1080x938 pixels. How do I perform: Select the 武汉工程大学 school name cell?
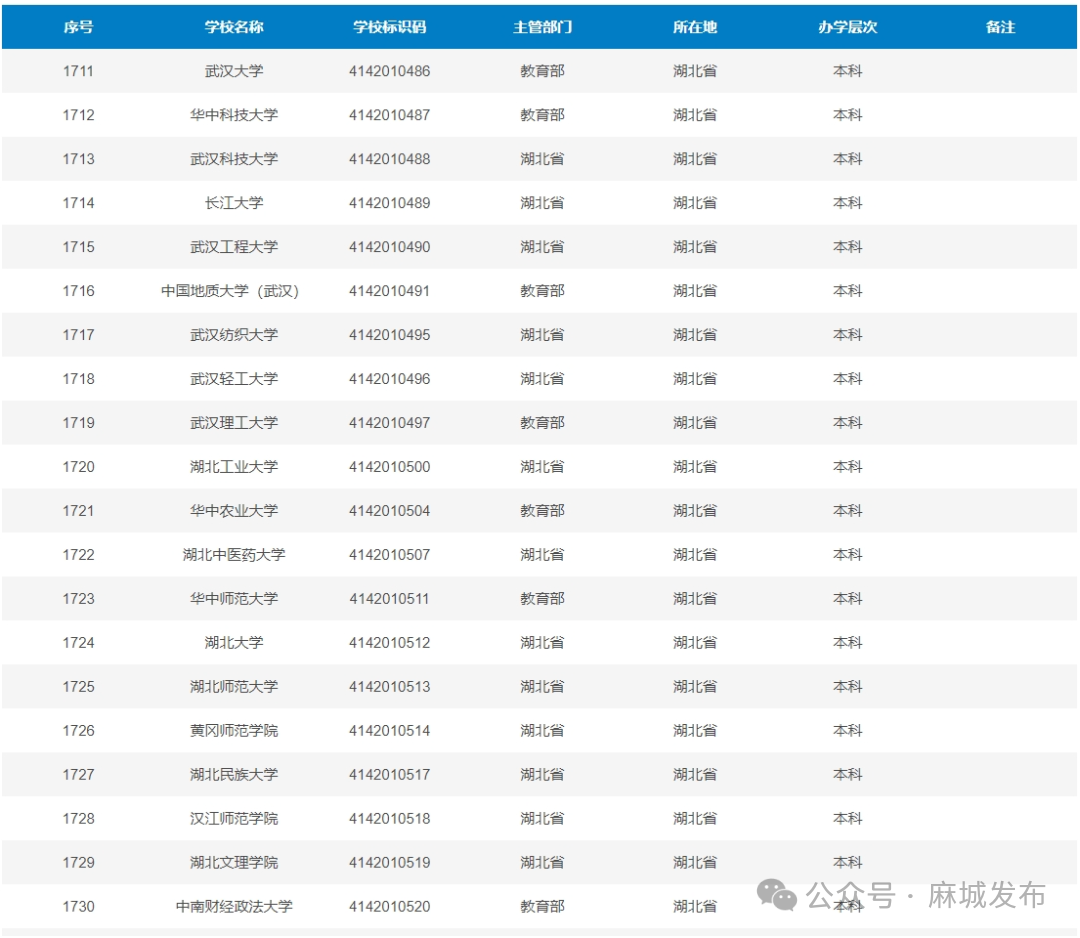234,247
